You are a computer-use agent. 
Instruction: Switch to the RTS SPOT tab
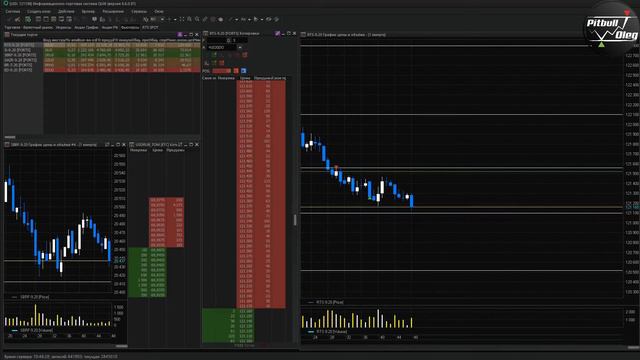pos(150,28)
